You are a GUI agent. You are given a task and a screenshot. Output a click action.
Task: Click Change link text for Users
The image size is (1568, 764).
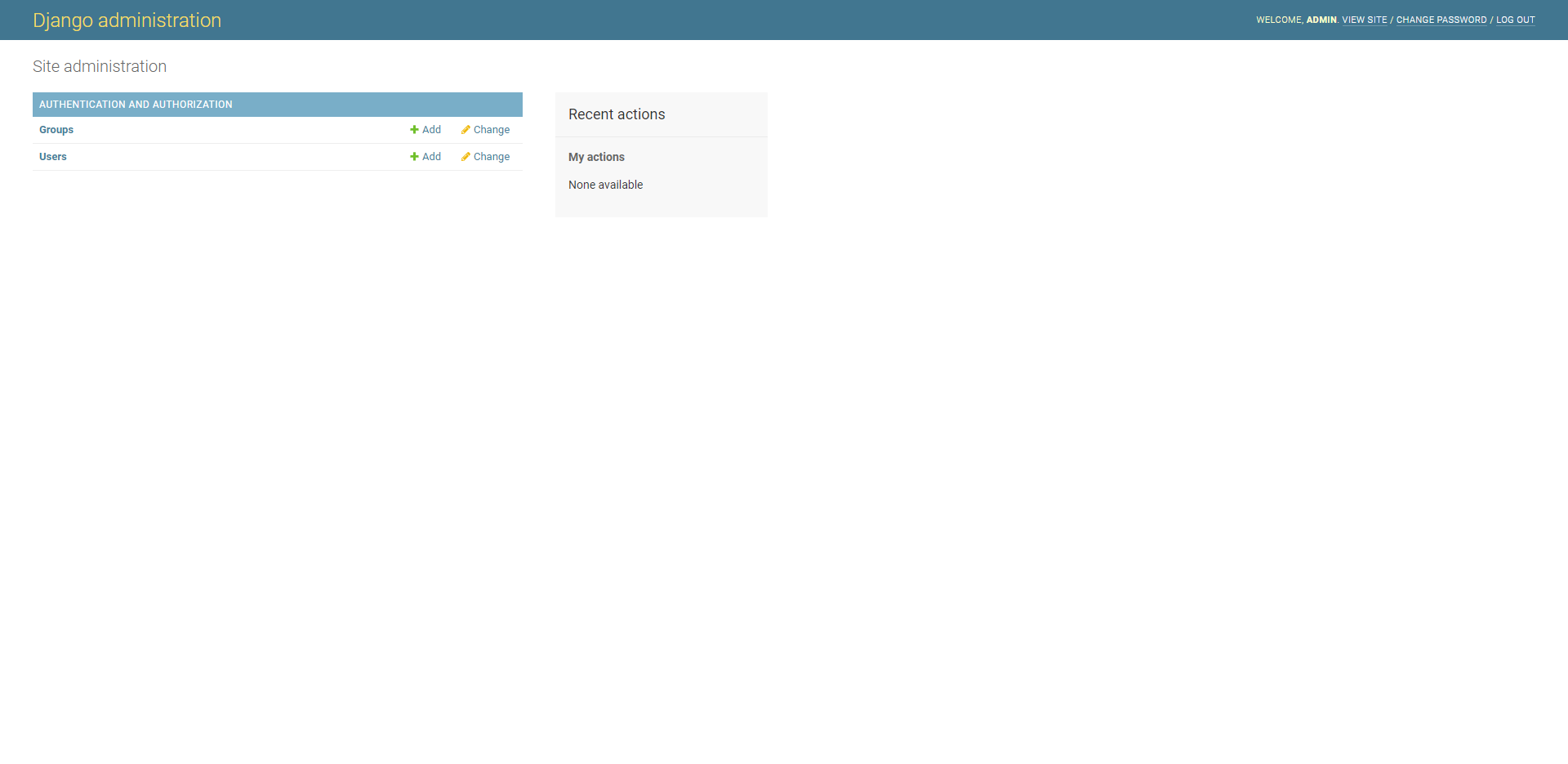pyautogui.click(x=492, y=157)
